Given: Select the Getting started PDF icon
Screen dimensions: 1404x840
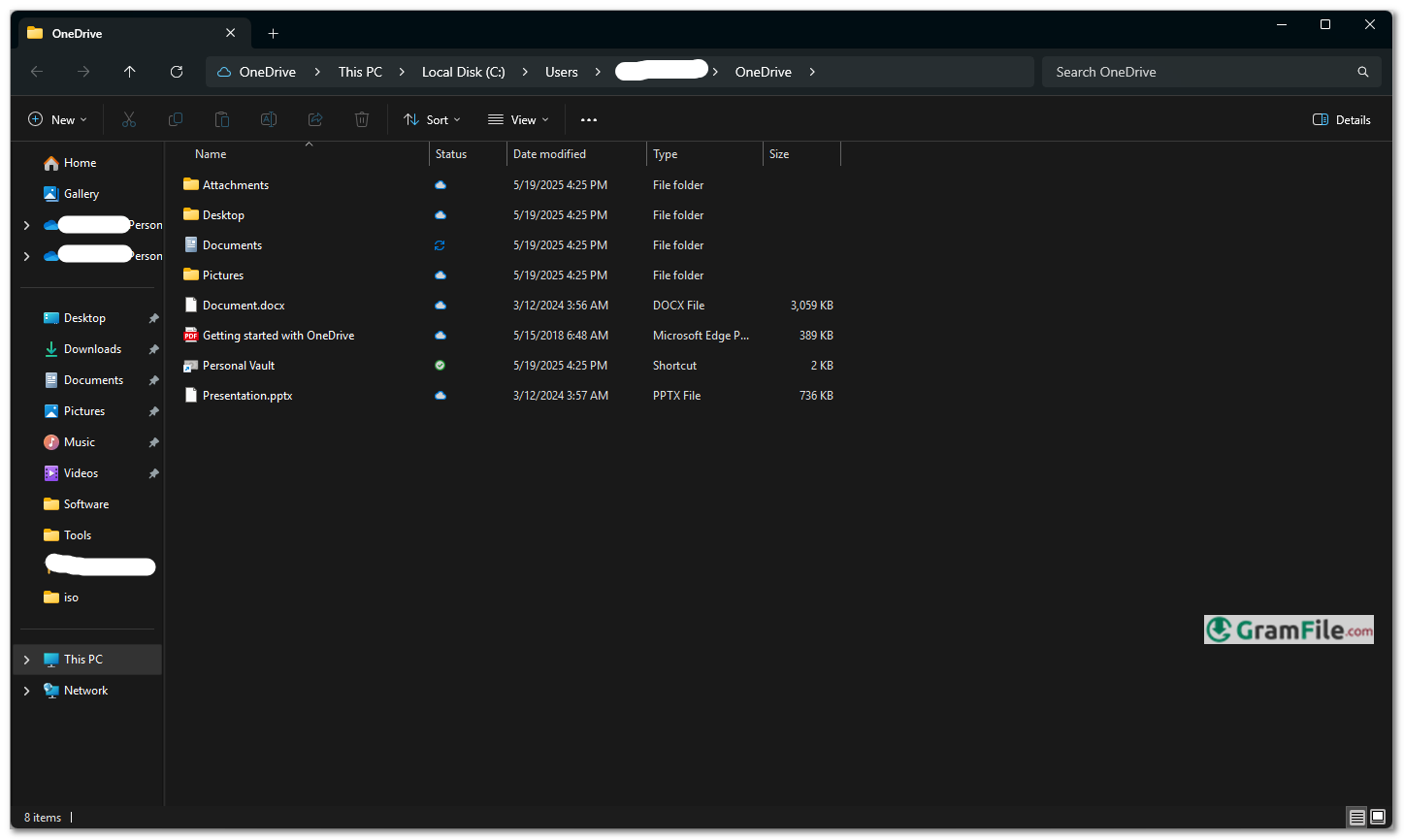Looking at the screenshot, I should pos(191,336).
